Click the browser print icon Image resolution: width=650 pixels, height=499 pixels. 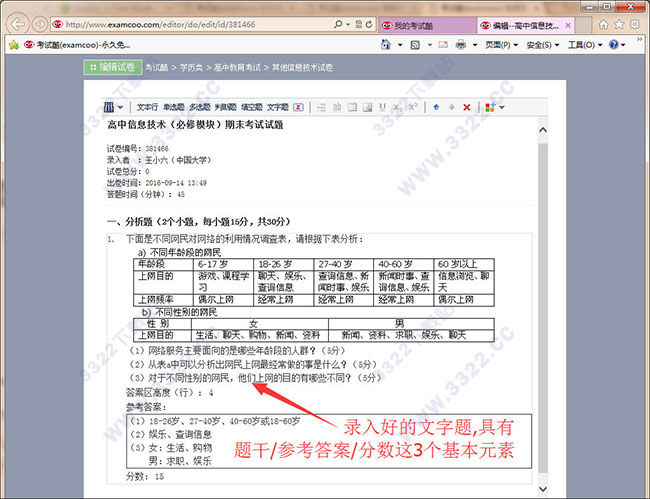[x=460, y=45]
